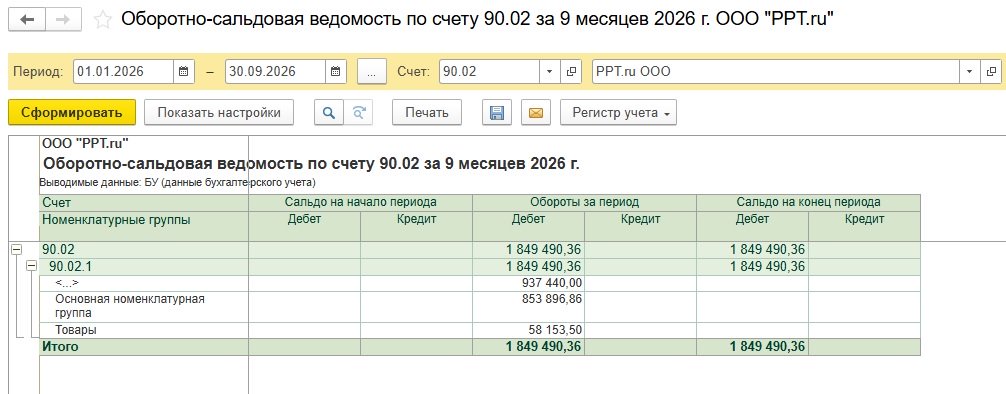Click the find next search icon
This screenshot has width=1006, height=394.
click(x=359, y=112)
